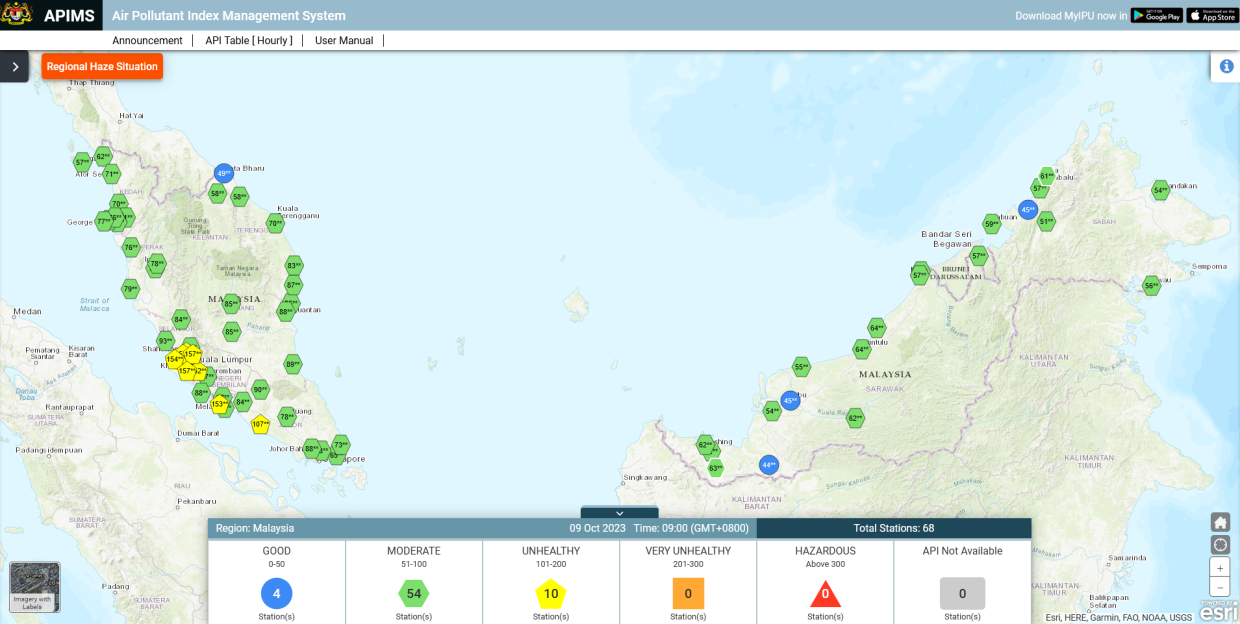This screenshot has height=624, width=1240.
Task: Zoom in with the plus button
Action: (1220, 567)
